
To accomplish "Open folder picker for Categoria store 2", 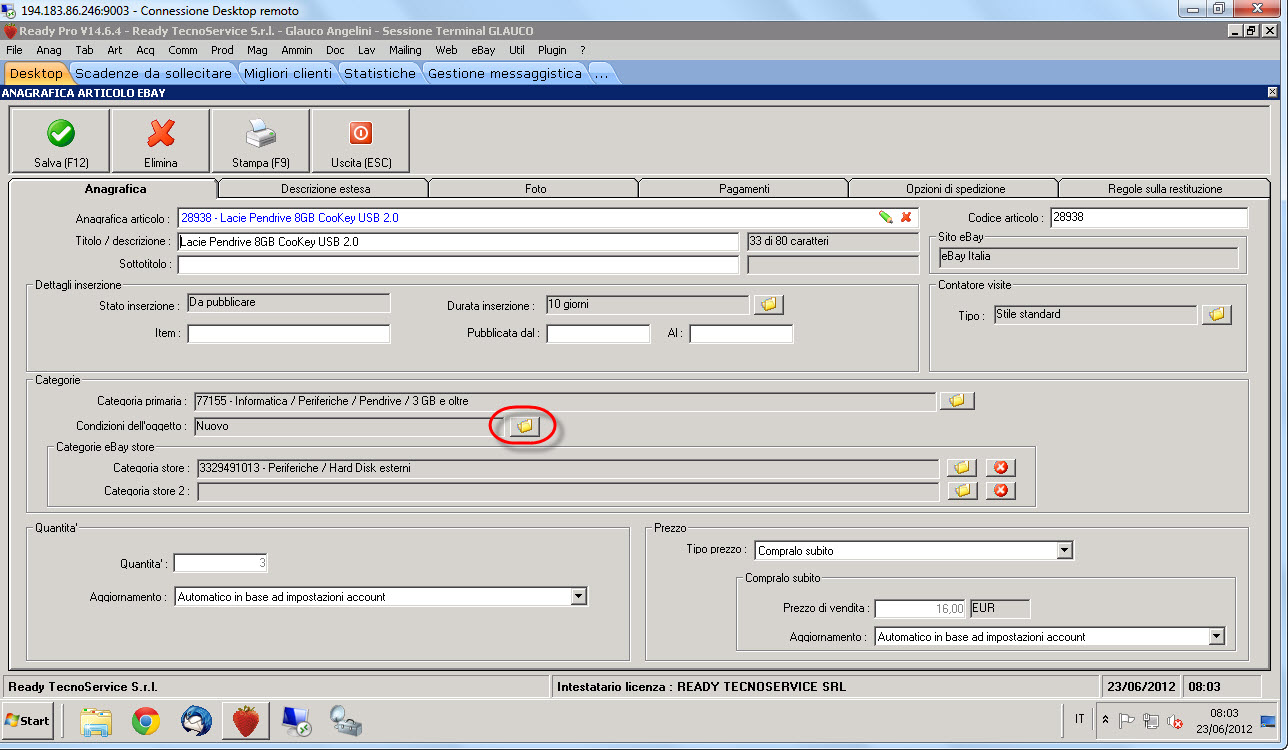I will [961, 491].
